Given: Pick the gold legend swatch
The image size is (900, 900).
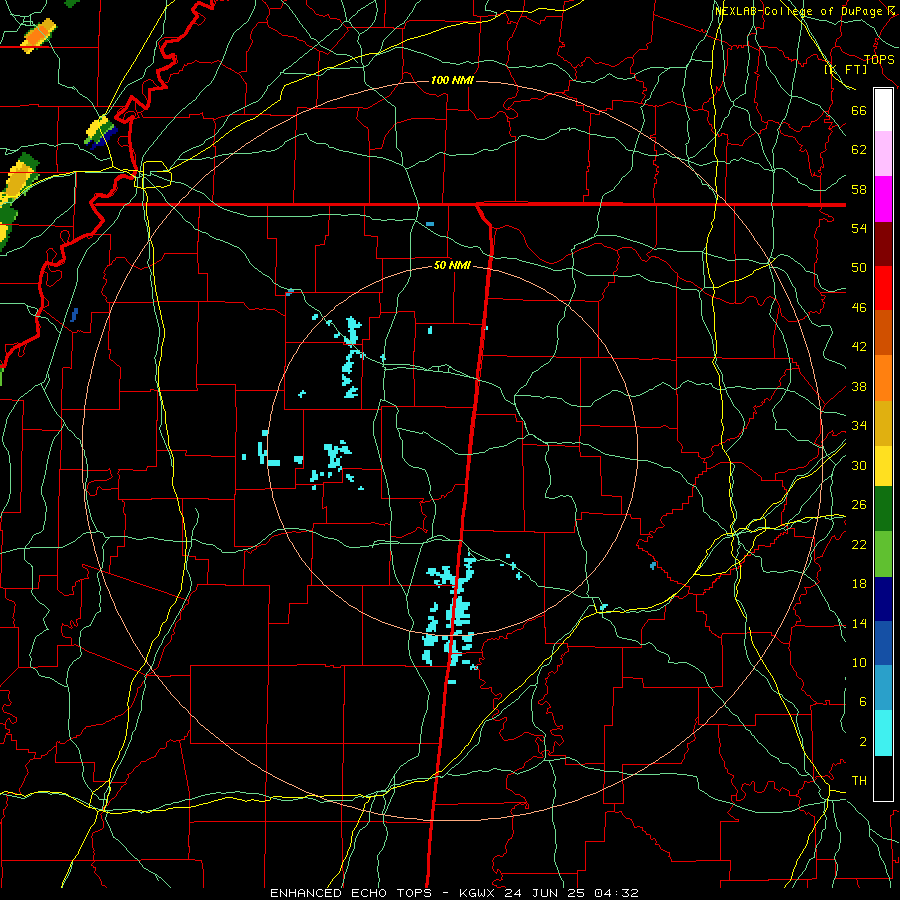Looking at the screenshot, I should [x=883, y=424].
